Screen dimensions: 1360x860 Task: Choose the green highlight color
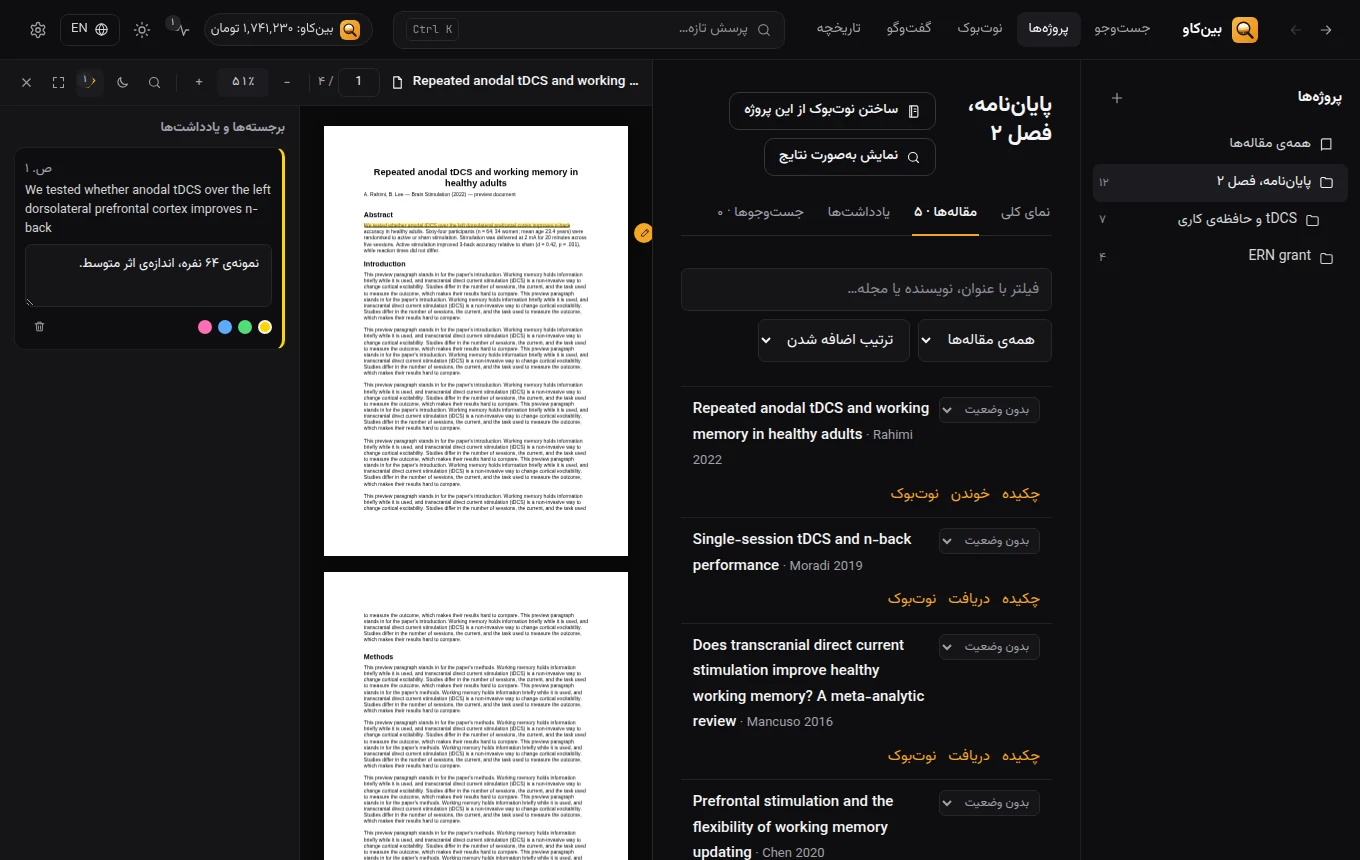tap(245, 327)
